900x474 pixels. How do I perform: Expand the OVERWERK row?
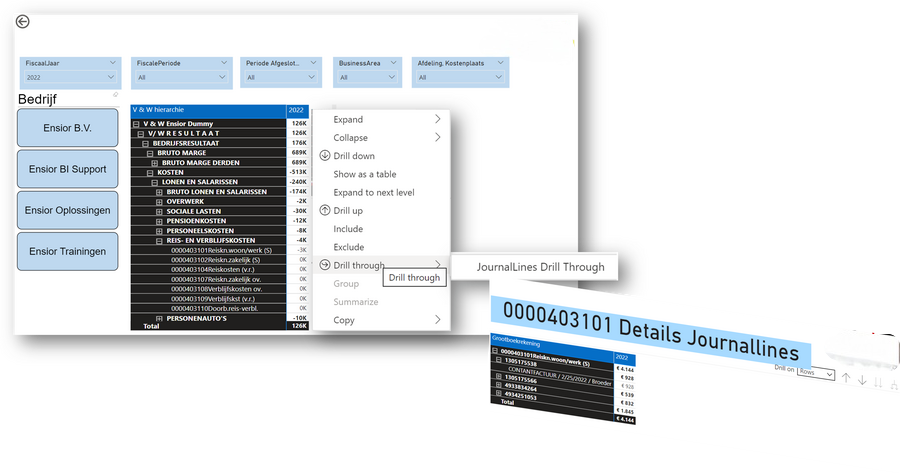click(159, 201)
